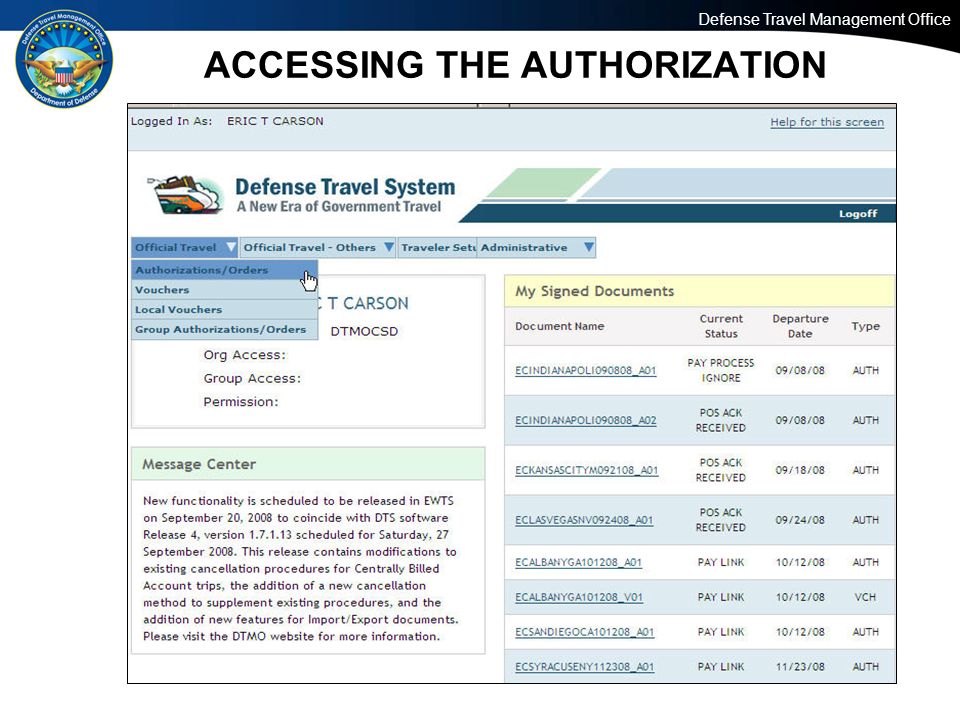
Task: Click the DTMOCSD organization text
Action: pyautogui.click(x=364, y=331)
